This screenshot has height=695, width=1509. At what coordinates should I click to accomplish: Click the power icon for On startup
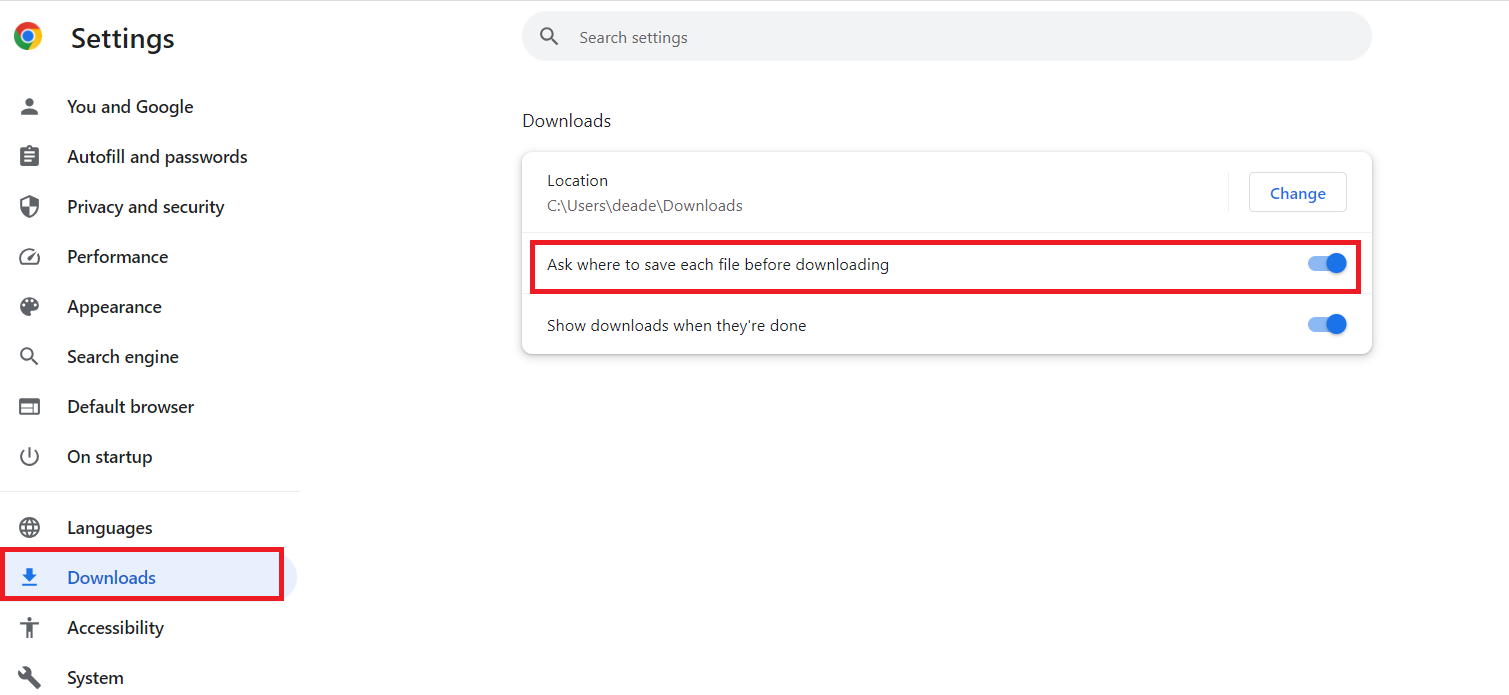point(30,457)
